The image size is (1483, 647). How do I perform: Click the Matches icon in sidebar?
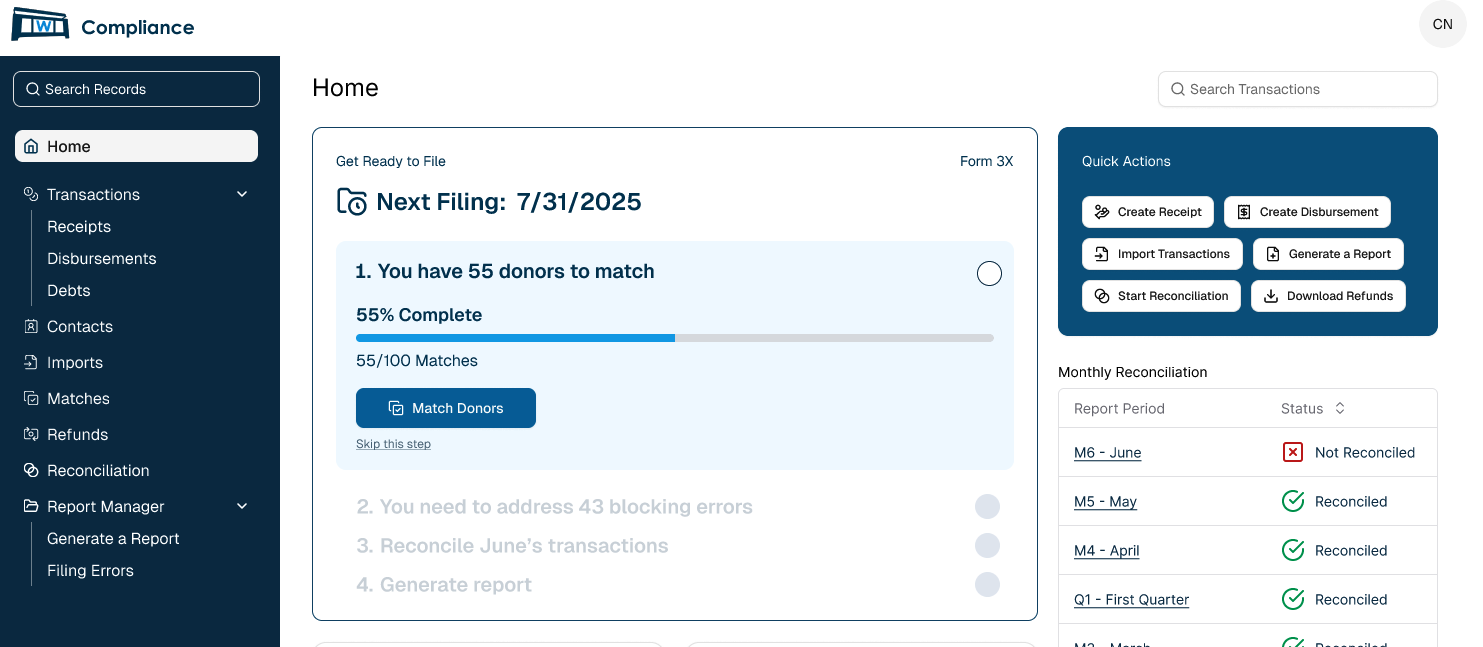tap(31, 398)
